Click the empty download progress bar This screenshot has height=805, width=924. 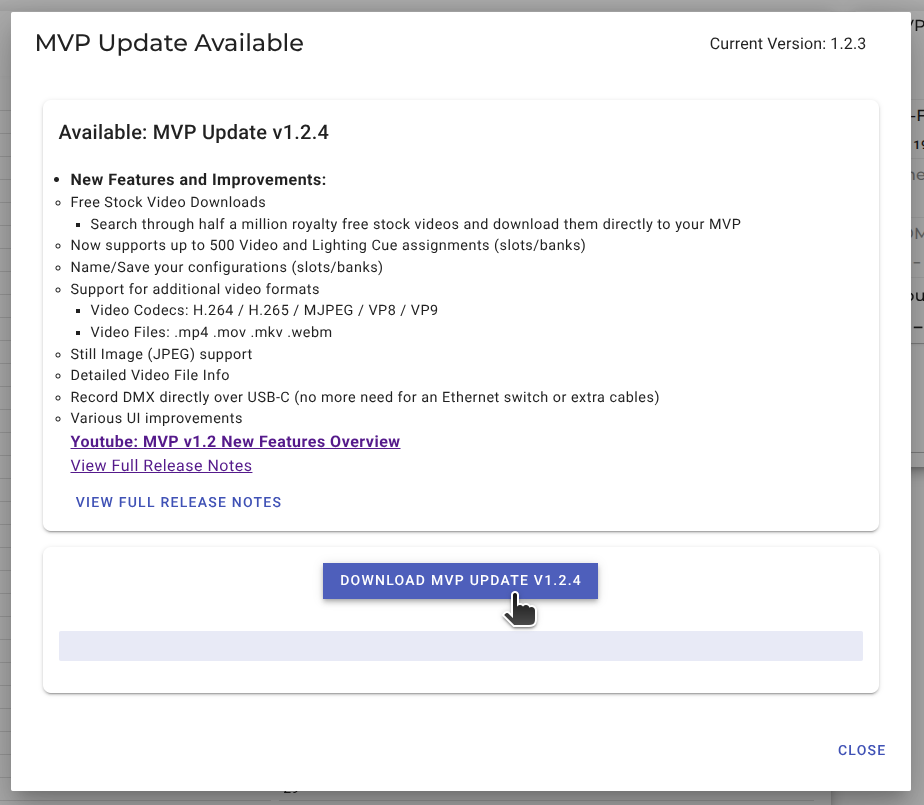460,646
